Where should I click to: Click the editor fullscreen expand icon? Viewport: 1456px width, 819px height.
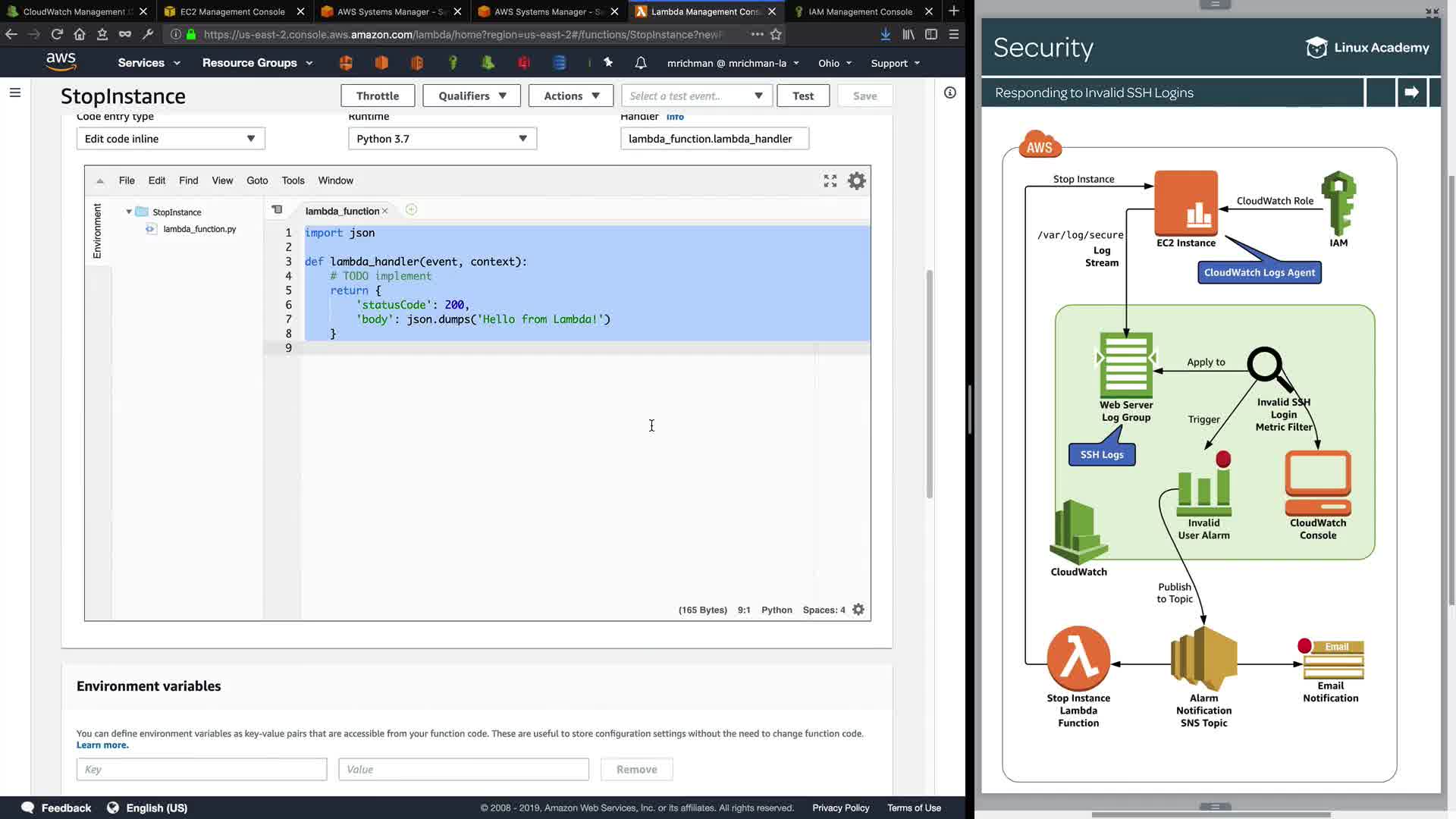830,180
